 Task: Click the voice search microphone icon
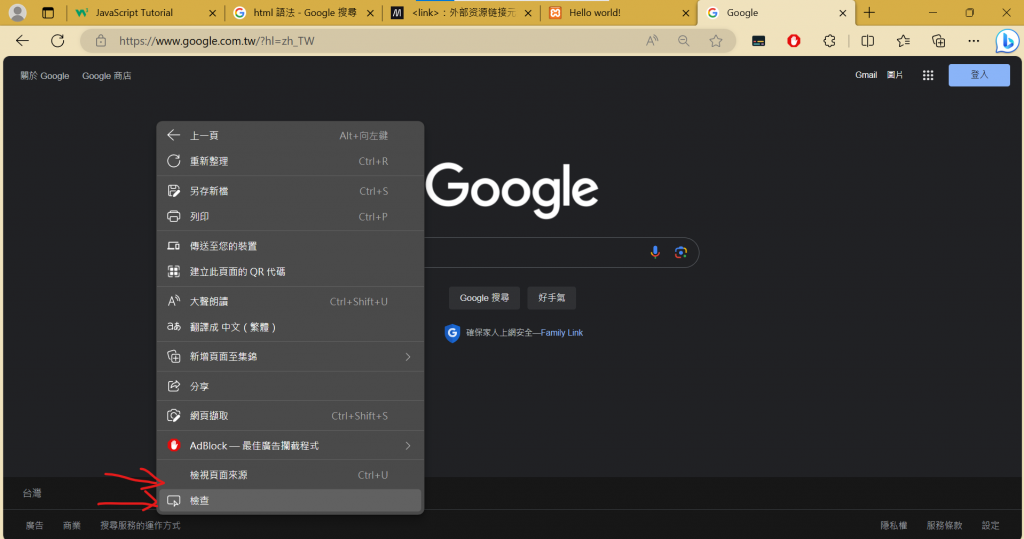655,252
